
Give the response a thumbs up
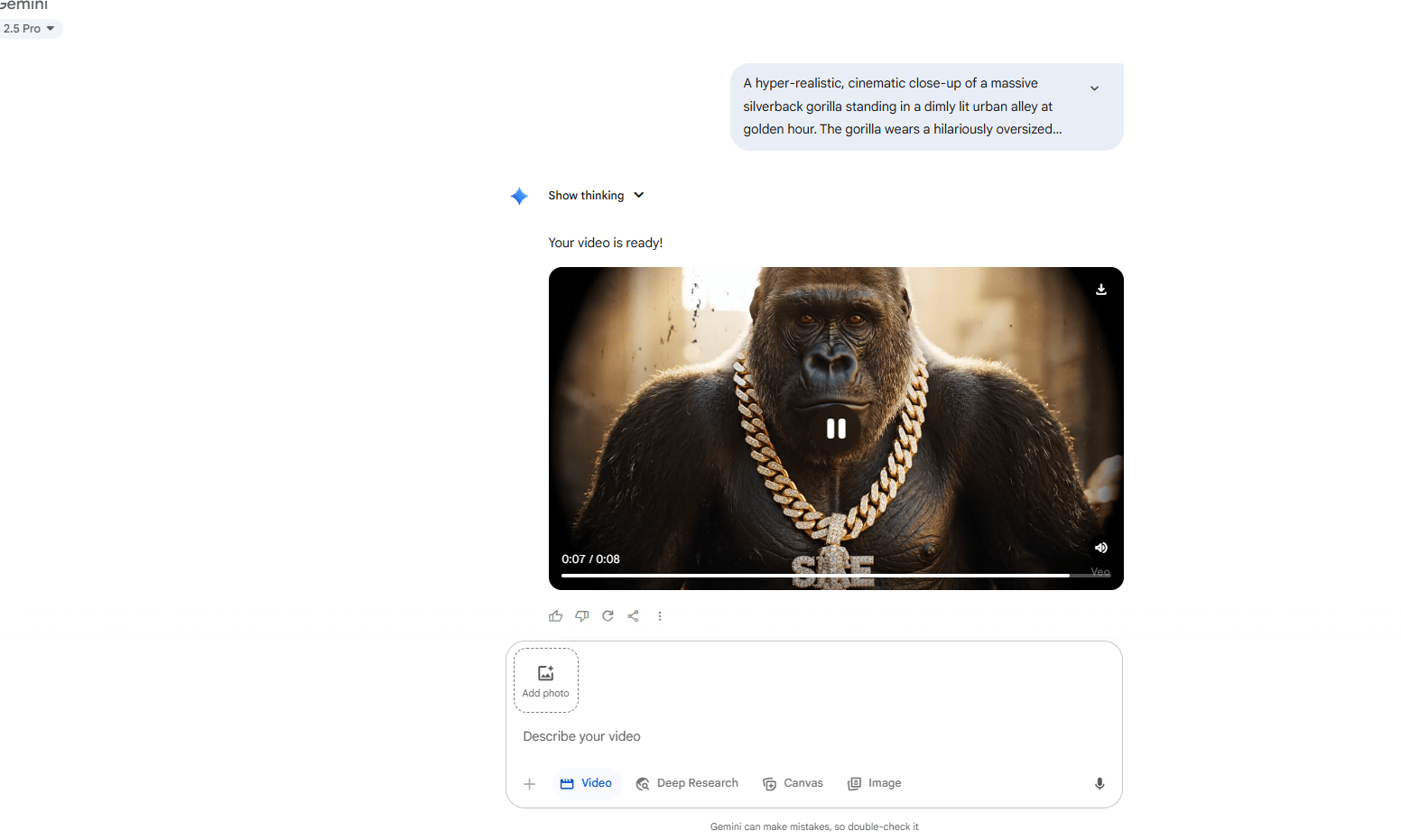coord(556,616)
